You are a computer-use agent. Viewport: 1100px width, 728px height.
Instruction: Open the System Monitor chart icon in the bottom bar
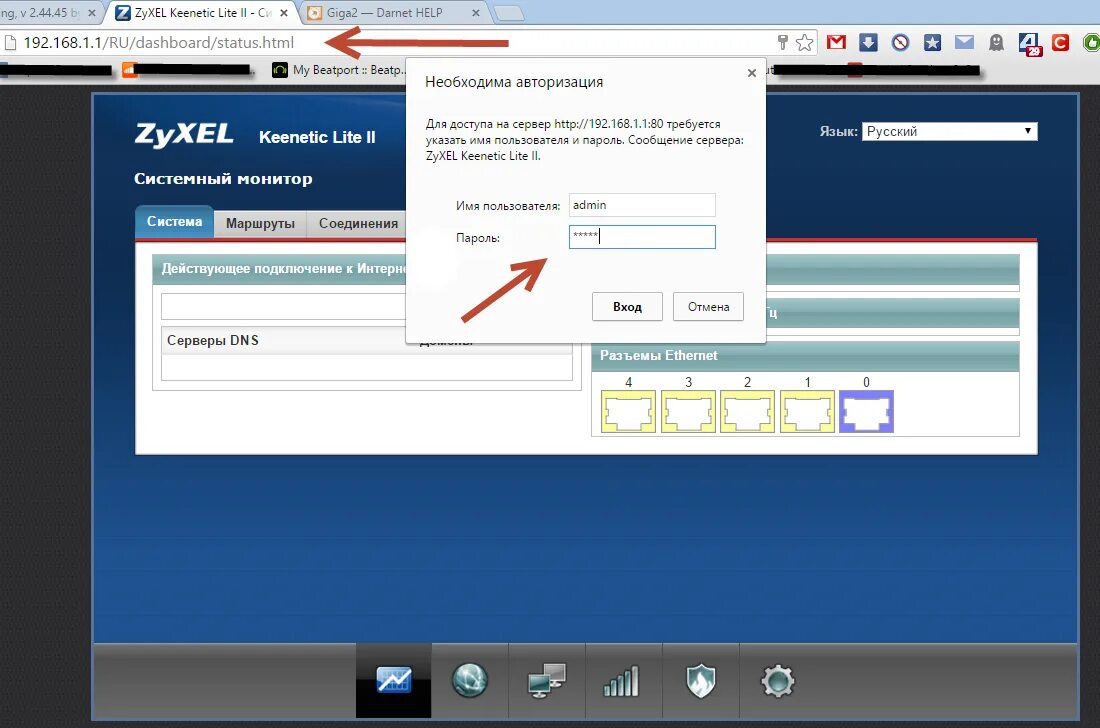tap(394, 680)
